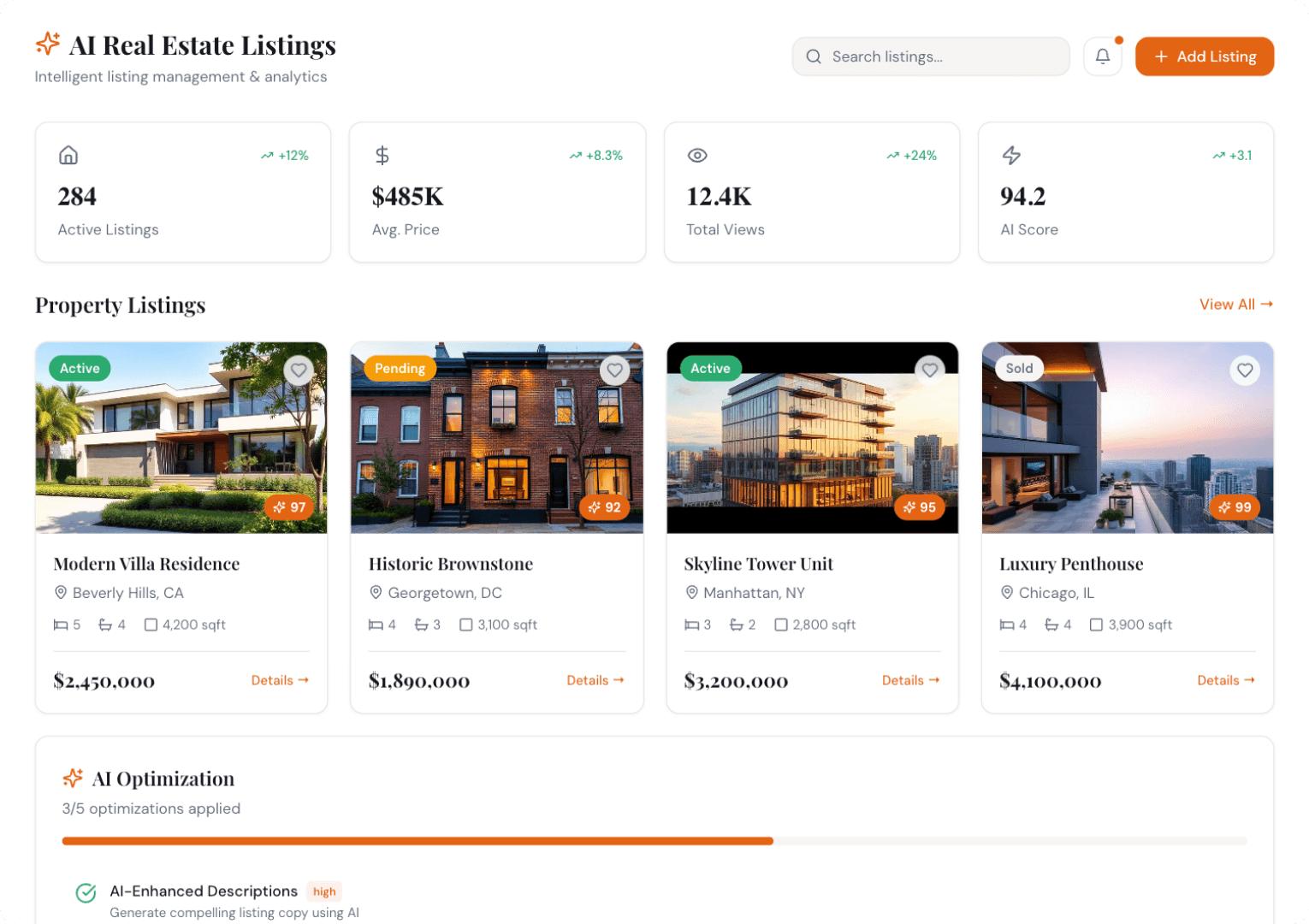
Task: Open details for Historic Brownstone
Action: 595,680
